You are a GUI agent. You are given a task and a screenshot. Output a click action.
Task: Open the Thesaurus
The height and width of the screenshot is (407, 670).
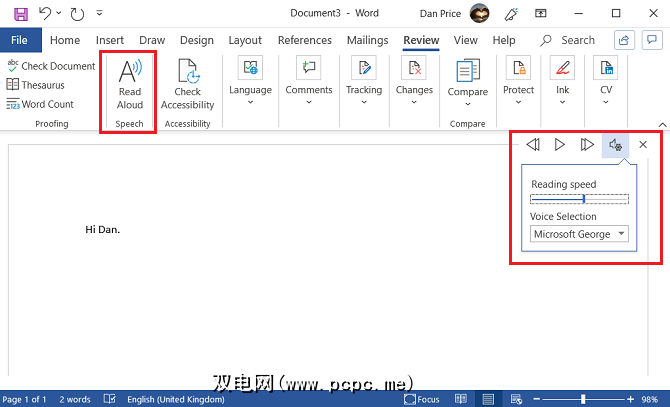[x=35, y=85]
